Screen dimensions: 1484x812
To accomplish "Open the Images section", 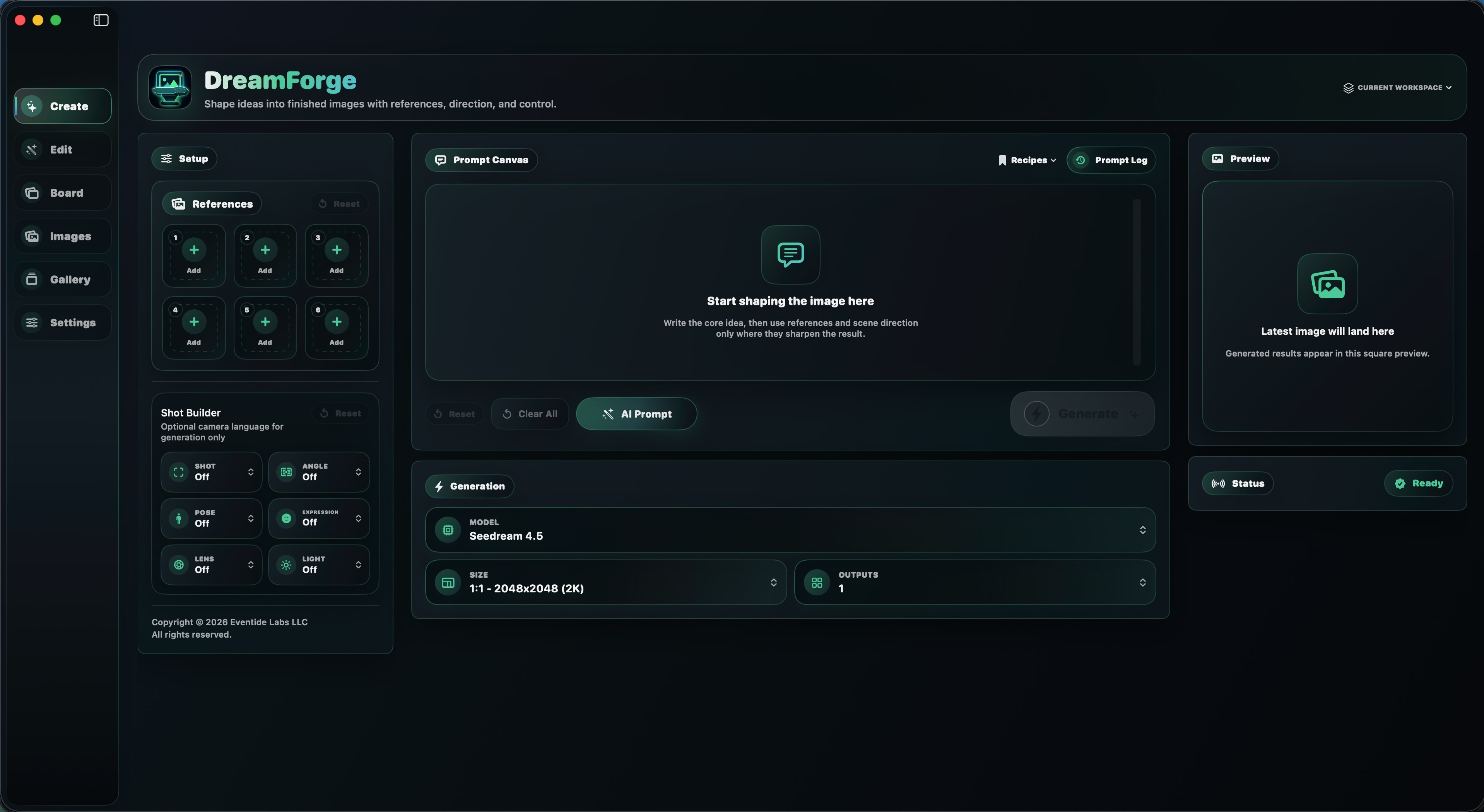I will (63, 236).
